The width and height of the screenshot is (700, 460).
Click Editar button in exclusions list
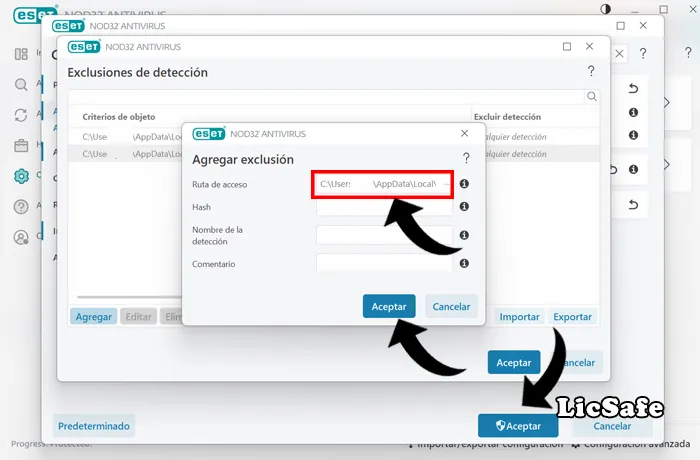(x=138, y=317)
